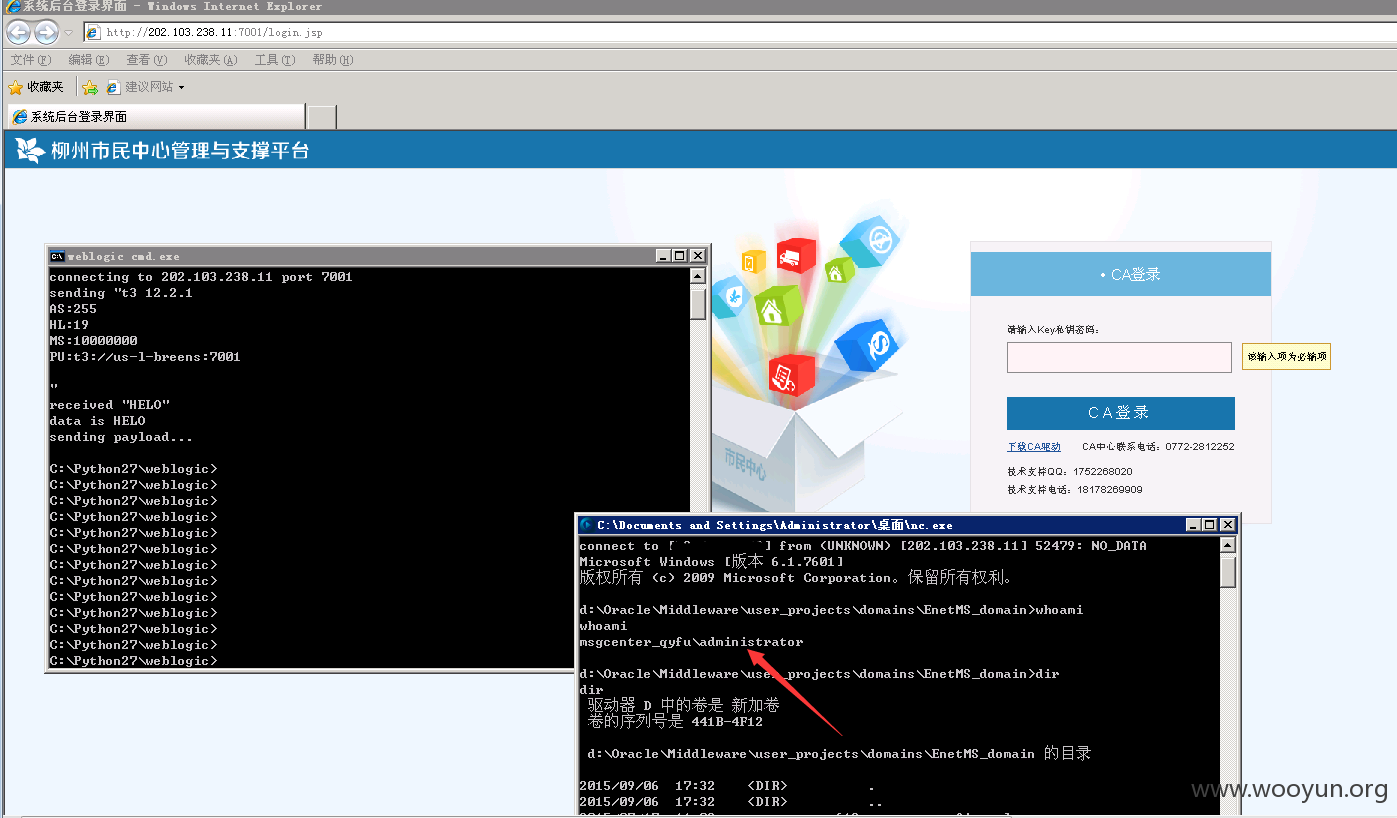This screenshot has height=818, width=1397.
Task: Expand the 建议网站 dropdown arrow
Action: (x=181, y=88)
